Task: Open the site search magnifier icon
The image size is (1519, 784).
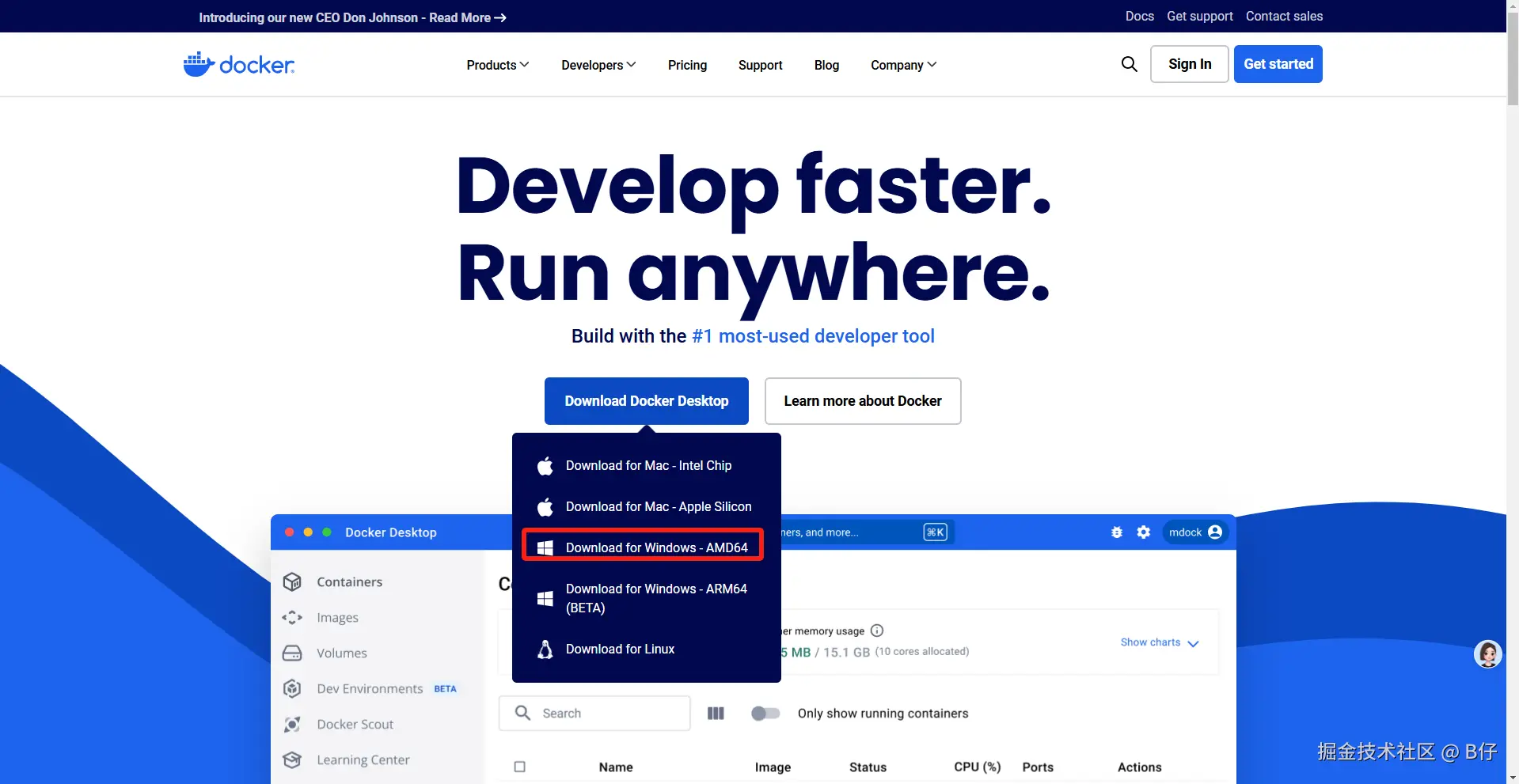Action: (1130, 64)
